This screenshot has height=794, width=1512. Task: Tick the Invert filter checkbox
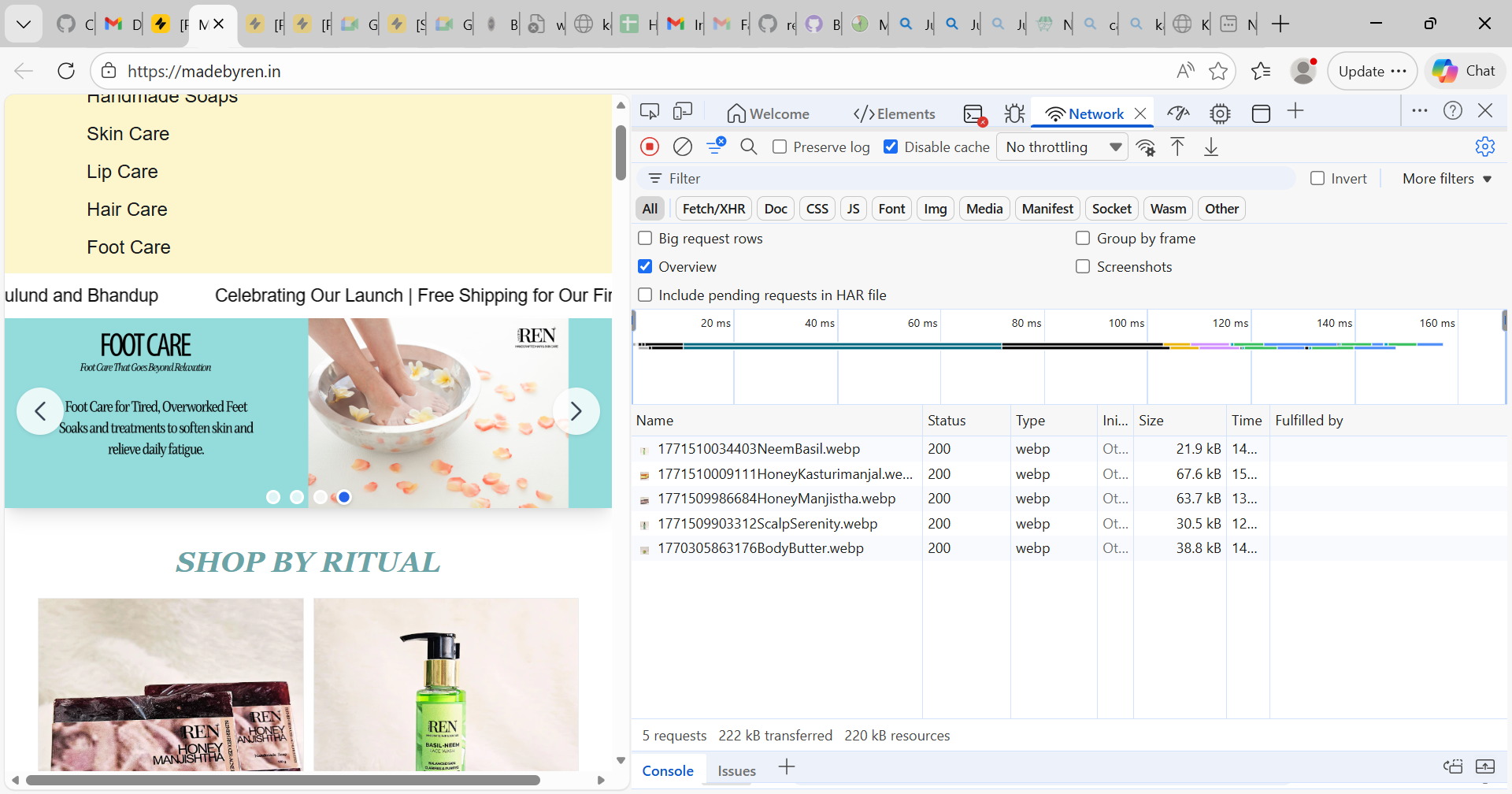pos(1317,179)
